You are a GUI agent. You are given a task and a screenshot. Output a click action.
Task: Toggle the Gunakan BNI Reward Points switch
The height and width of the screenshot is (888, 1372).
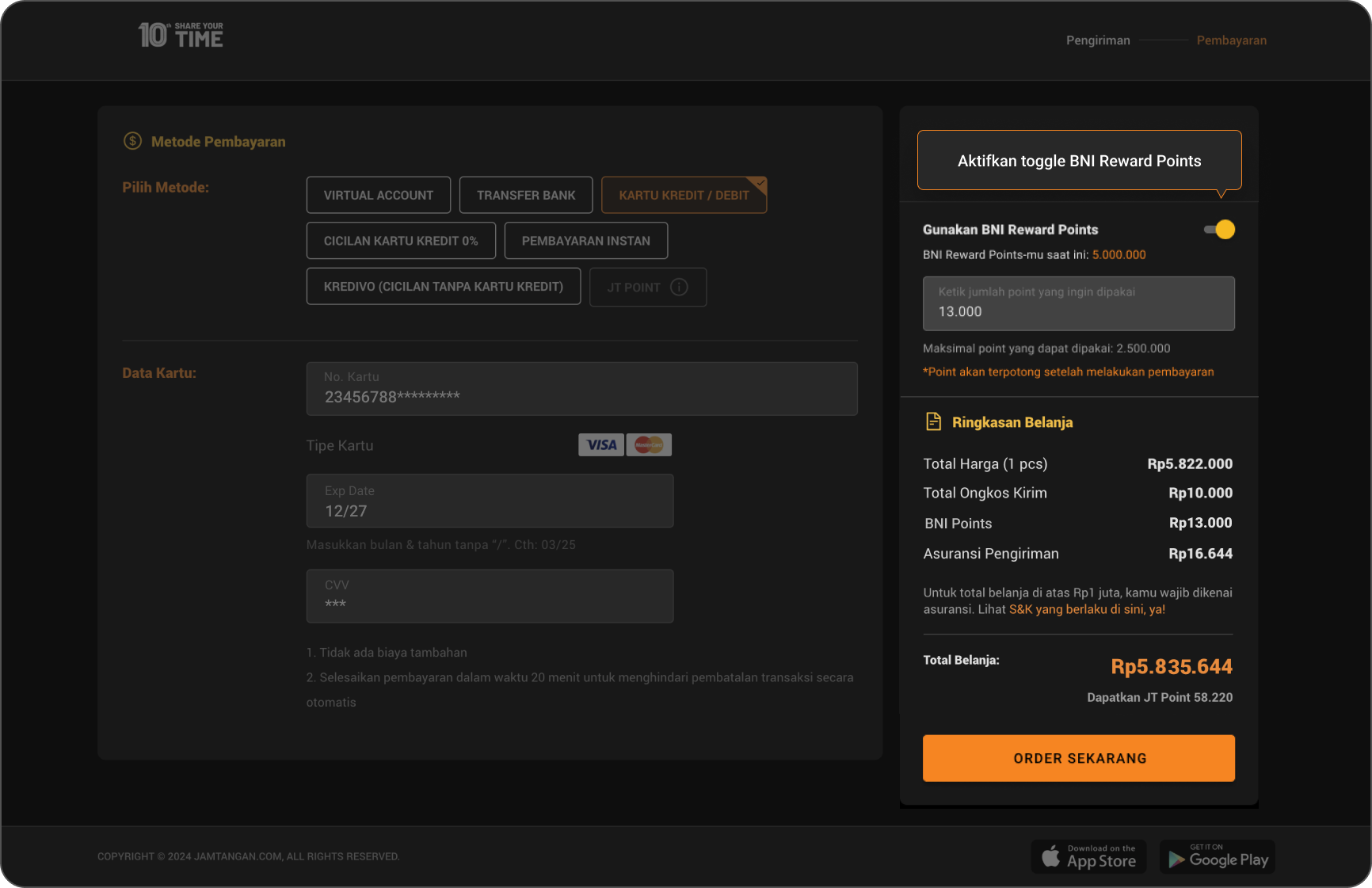[1219, 230]
